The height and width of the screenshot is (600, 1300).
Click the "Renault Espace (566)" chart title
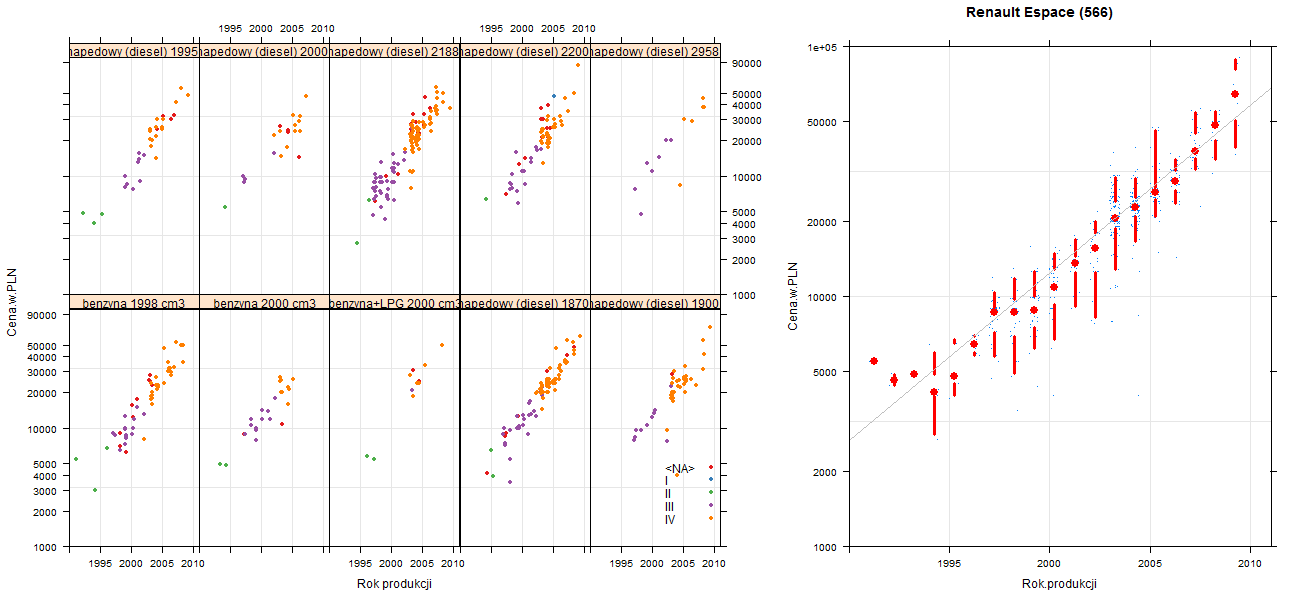pyautogui.click(x=1039, y=13)
